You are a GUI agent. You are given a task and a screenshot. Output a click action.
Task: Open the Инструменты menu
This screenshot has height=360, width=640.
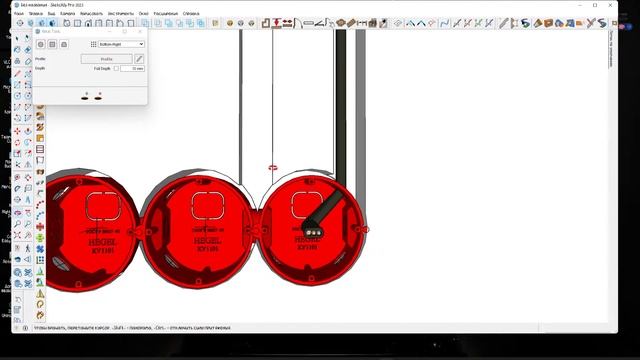tap(120, 13)
